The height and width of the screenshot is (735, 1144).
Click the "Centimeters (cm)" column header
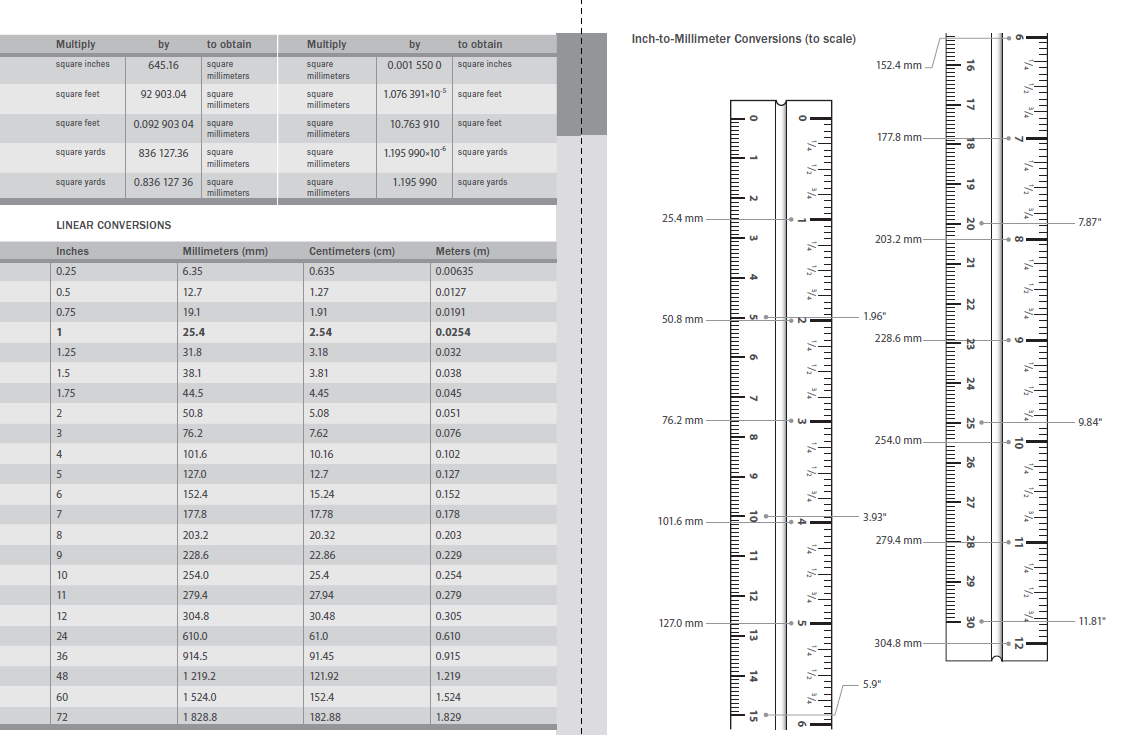352,251
